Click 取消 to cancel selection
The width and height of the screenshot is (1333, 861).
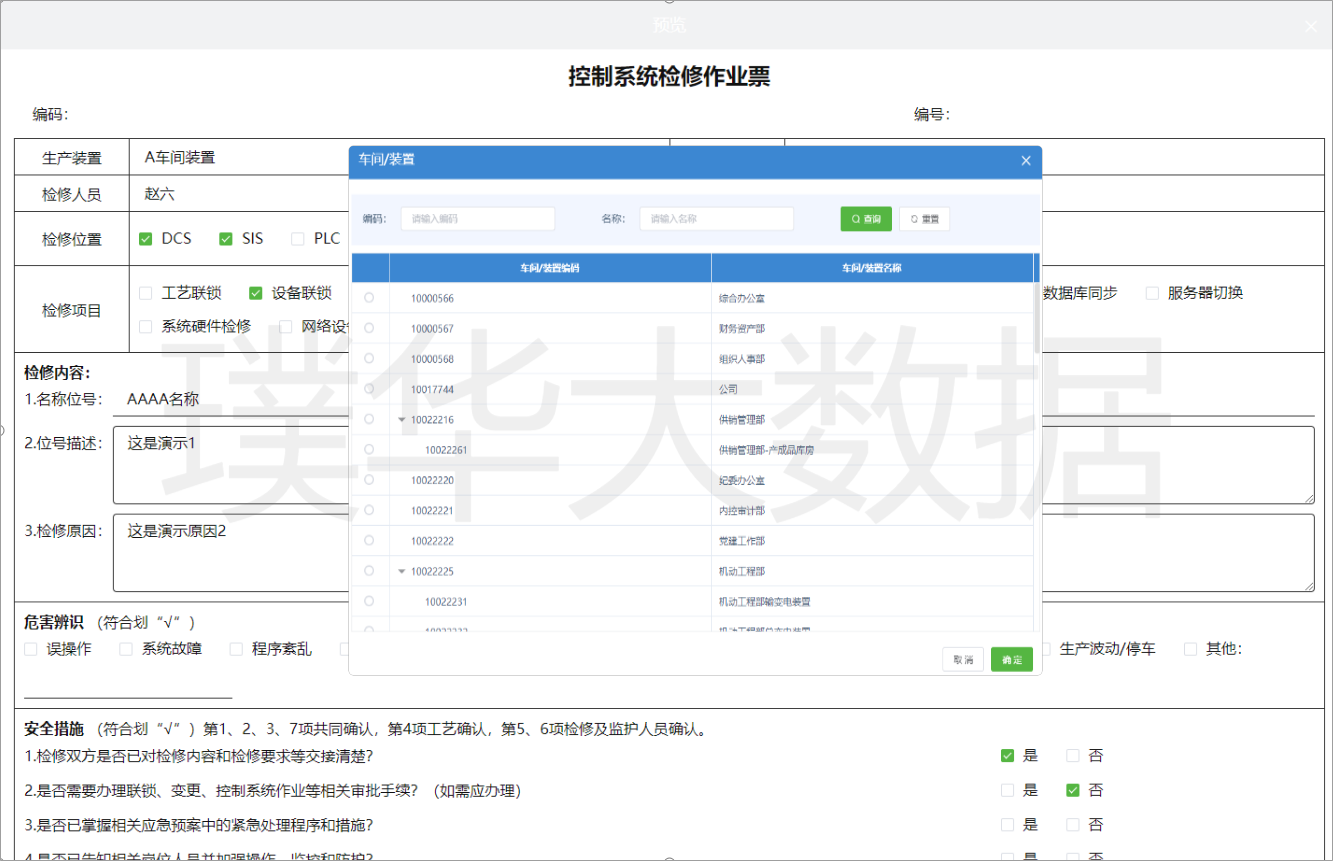point(963,660)
